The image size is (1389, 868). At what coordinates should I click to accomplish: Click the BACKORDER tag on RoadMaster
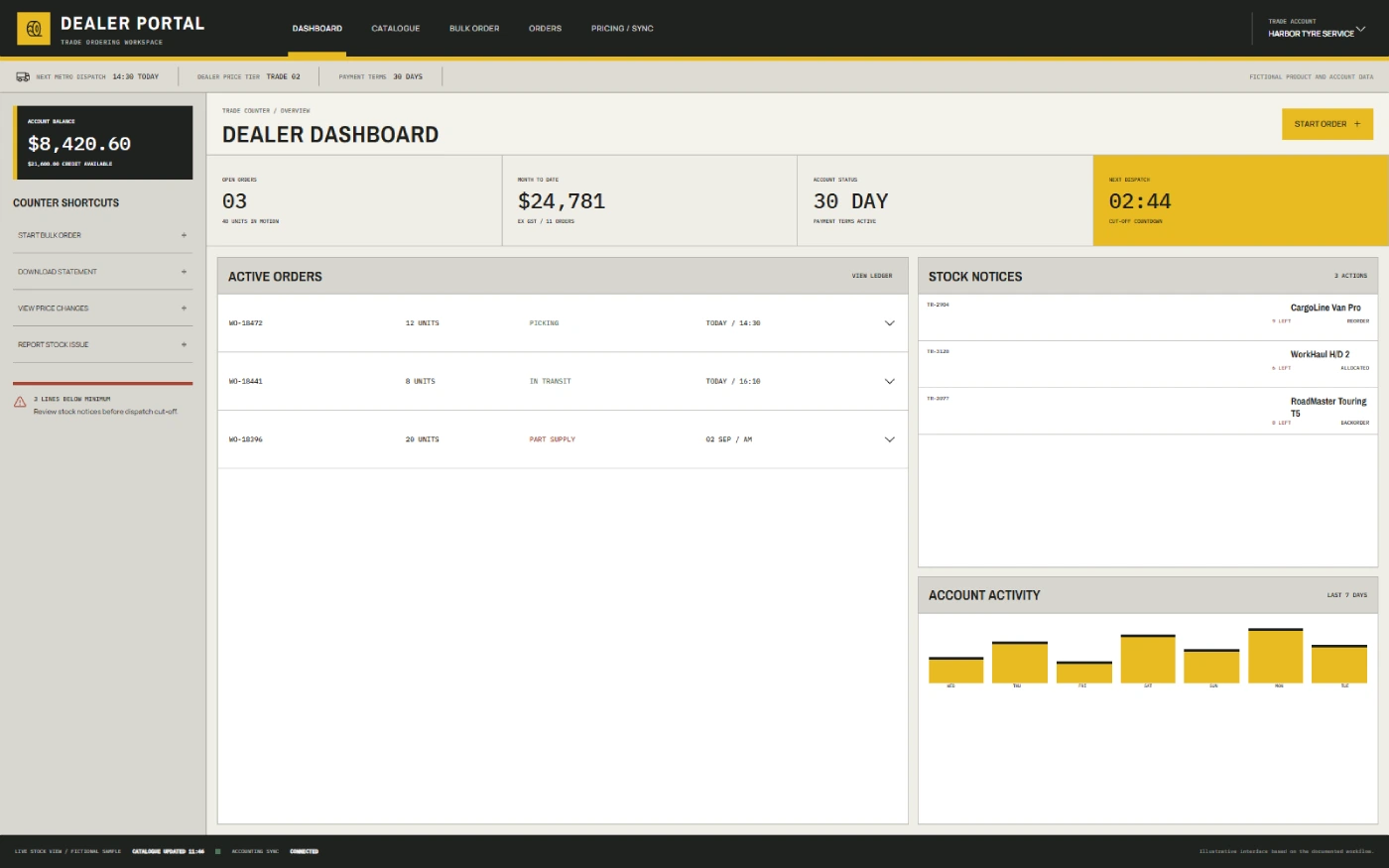[1355, 423]
